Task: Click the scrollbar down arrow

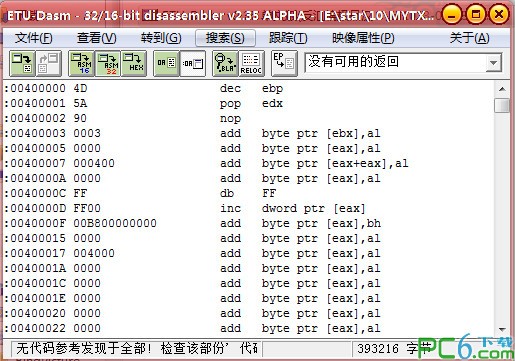Action: point(502,329)
